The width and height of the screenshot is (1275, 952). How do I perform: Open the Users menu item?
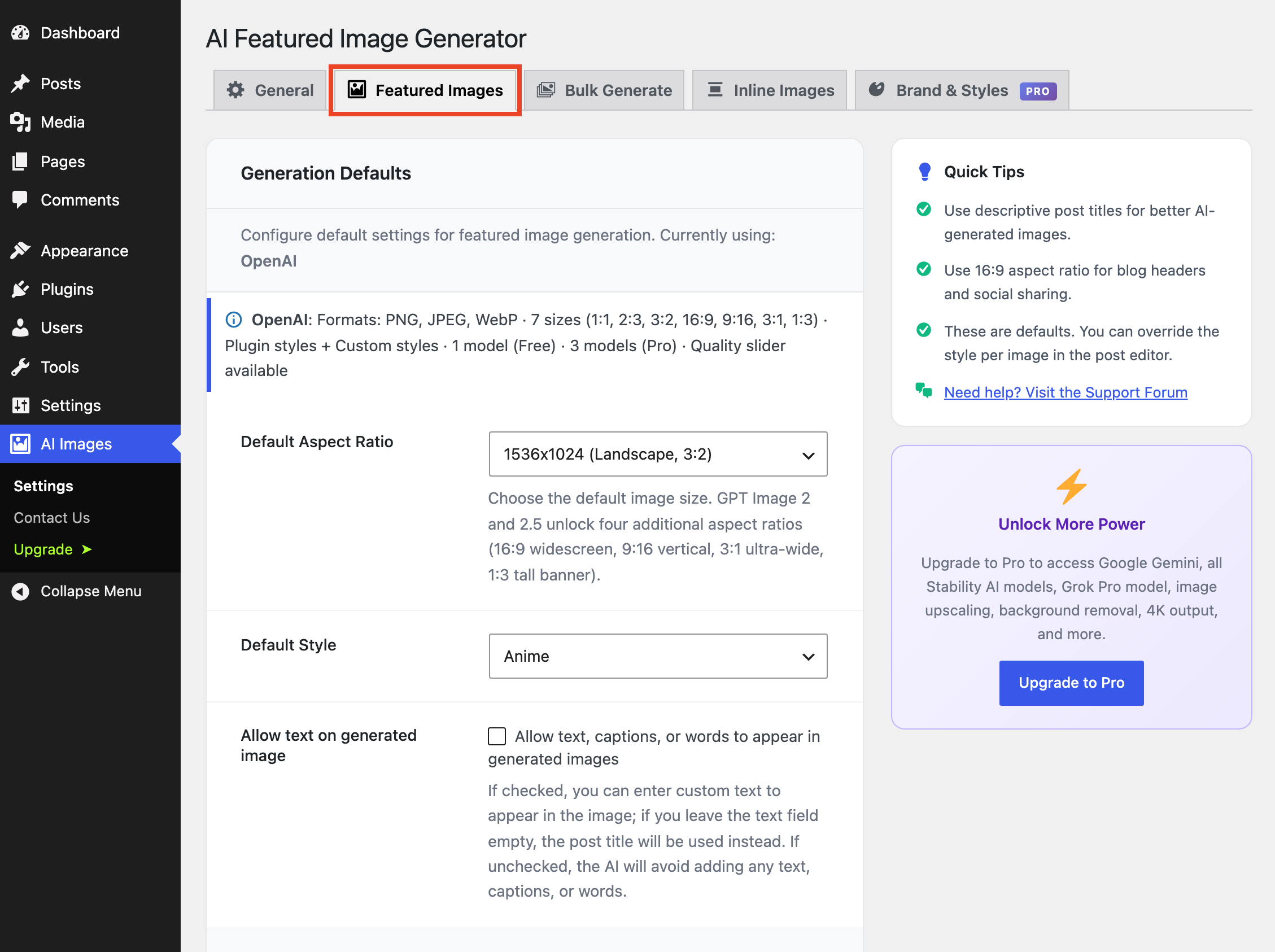[x=90, y=328]
